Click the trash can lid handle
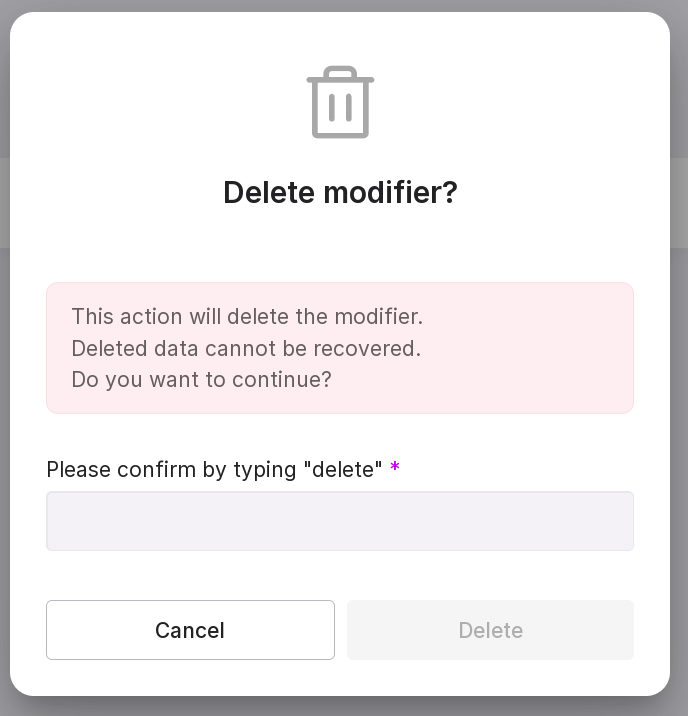The image size is (688, 716). click(x=340, y=70)
